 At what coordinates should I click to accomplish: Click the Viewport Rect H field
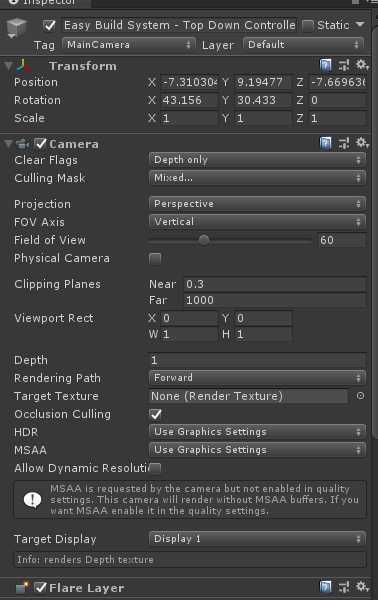pyautogui.click(x=262, y=334)
